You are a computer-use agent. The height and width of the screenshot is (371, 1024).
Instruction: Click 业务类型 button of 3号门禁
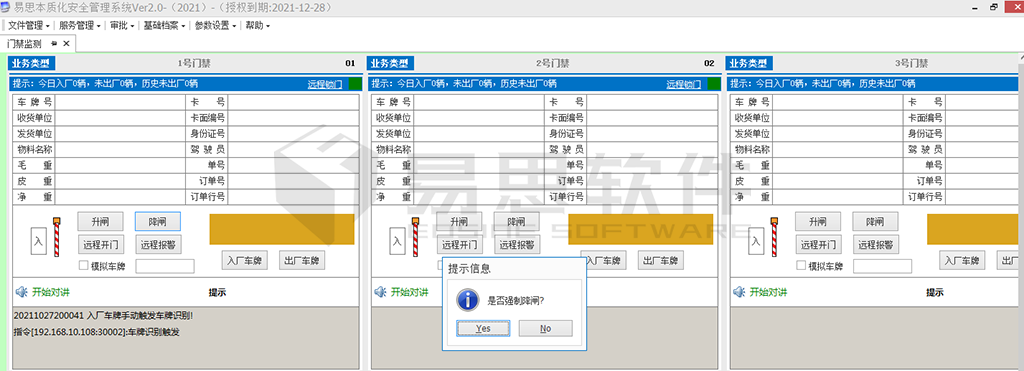coord(750,63)
